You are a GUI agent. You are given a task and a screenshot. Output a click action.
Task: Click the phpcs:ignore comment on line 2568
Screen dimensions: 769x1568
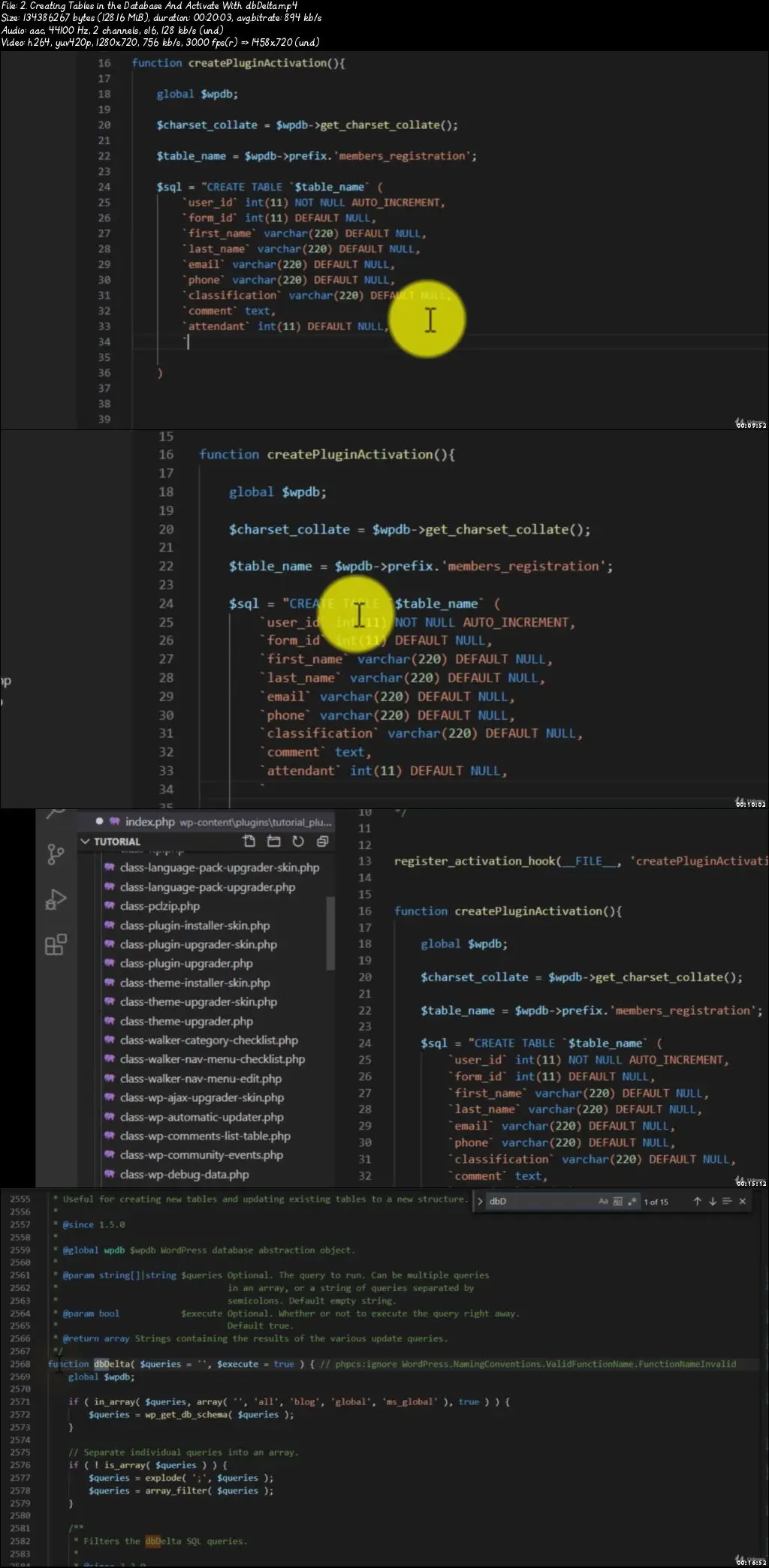point(528,1365)
